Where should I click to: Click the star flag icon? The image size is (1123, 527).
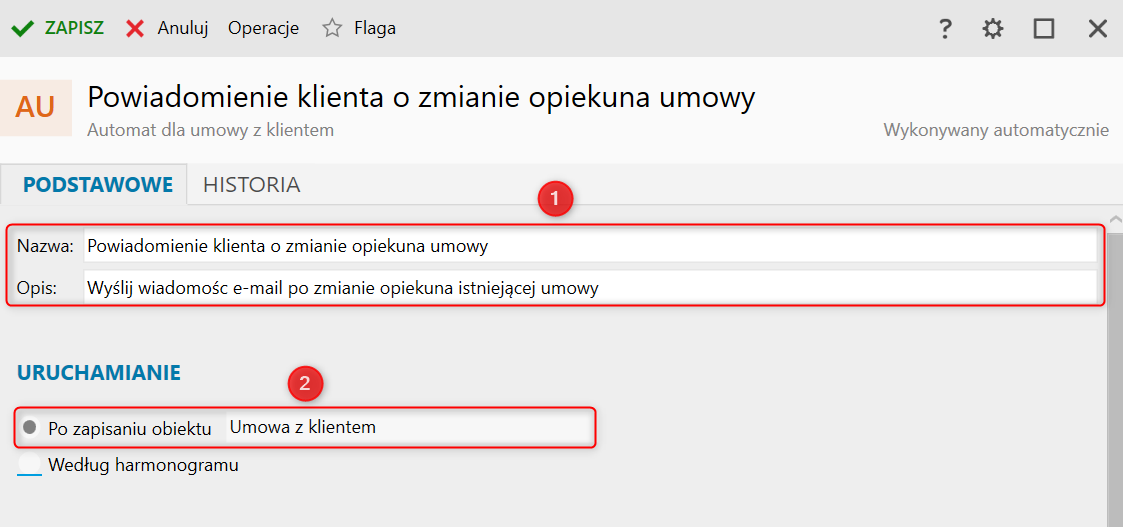[332, 28]
